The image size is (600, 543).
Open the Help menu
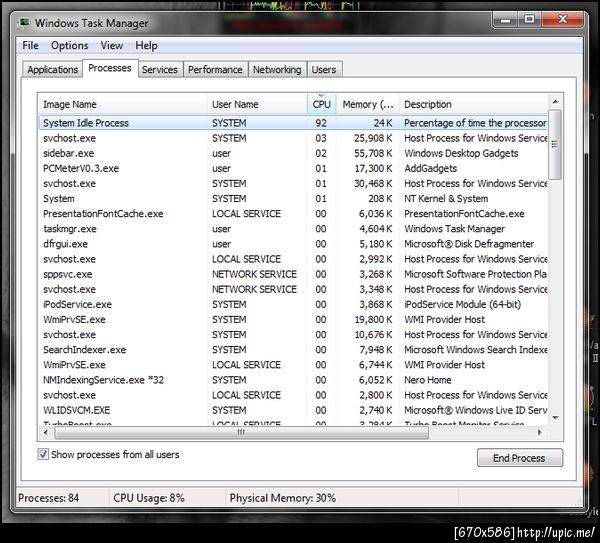pyautogui.click(x=146, y=46)
